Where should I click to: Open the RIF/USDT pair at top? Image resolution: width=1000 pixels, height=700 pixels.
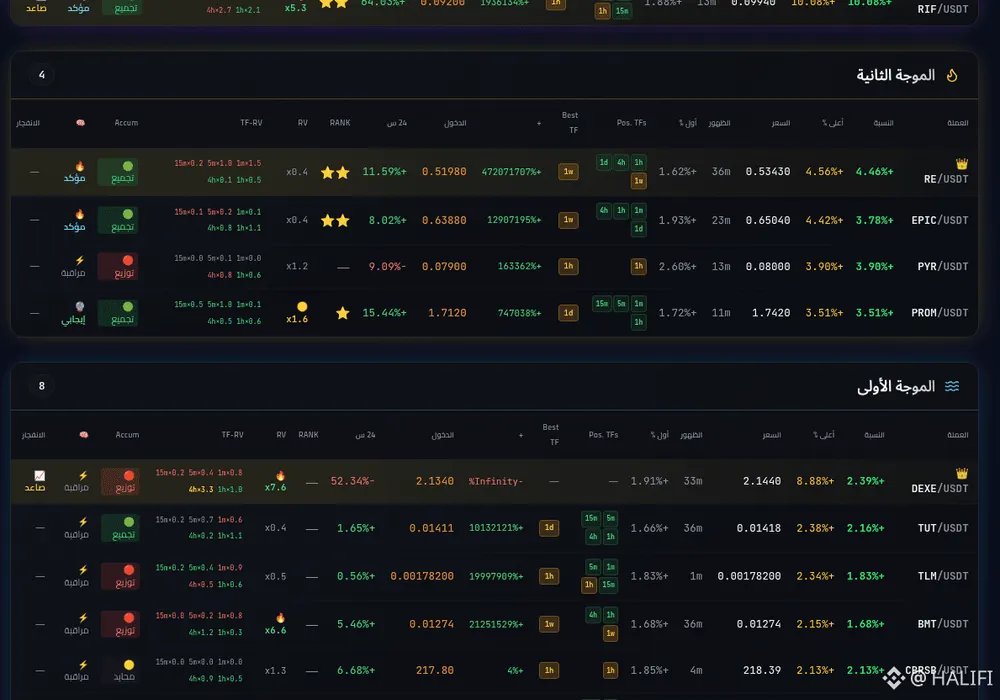[943, 10]
